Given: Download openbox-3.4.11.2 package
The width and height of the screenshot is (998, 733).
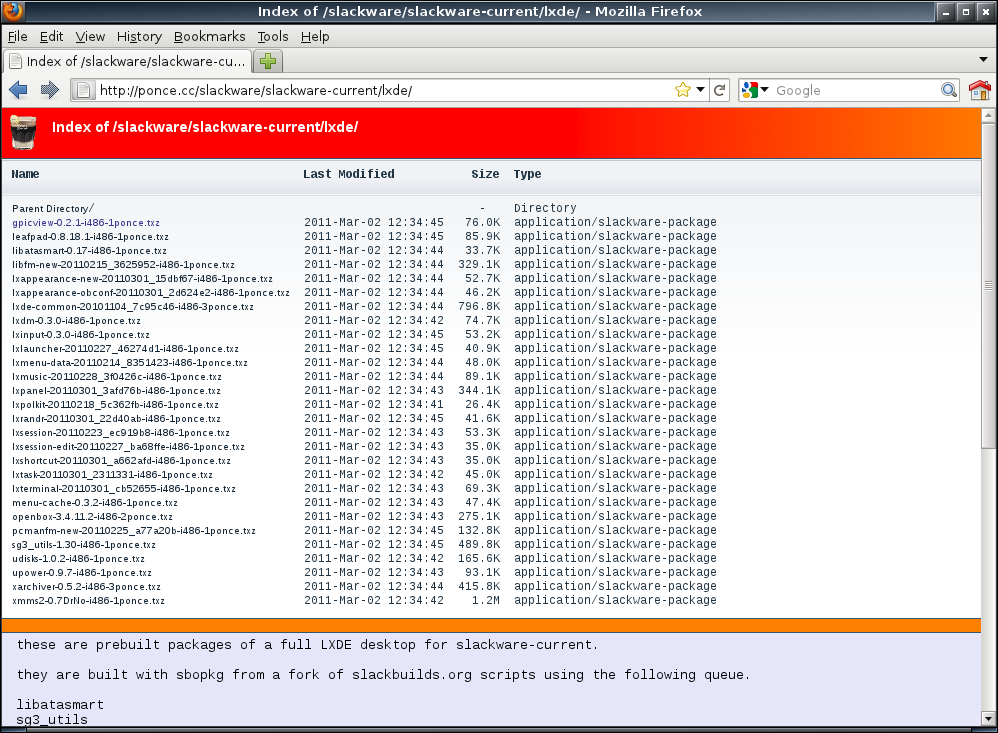Looking at the screenshot, I should tap(92, 517).
